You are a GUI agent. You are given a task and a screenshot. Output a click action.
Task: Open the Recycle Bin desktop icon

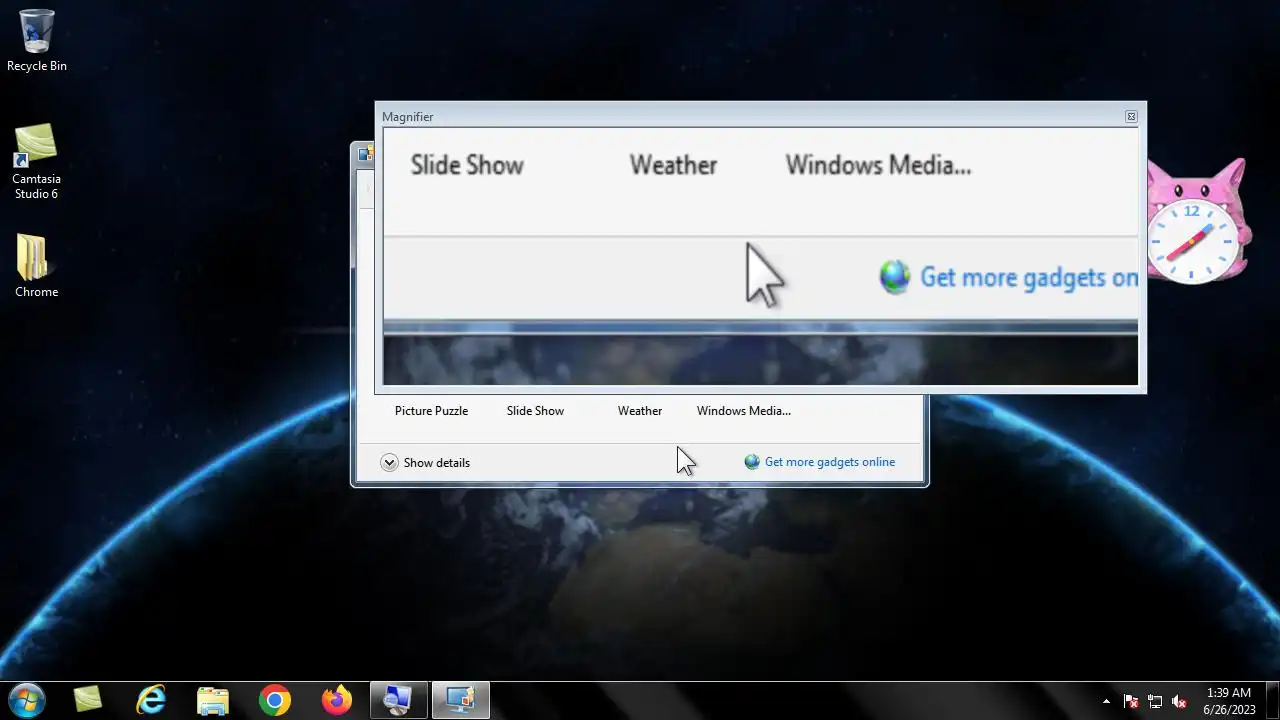37,41
